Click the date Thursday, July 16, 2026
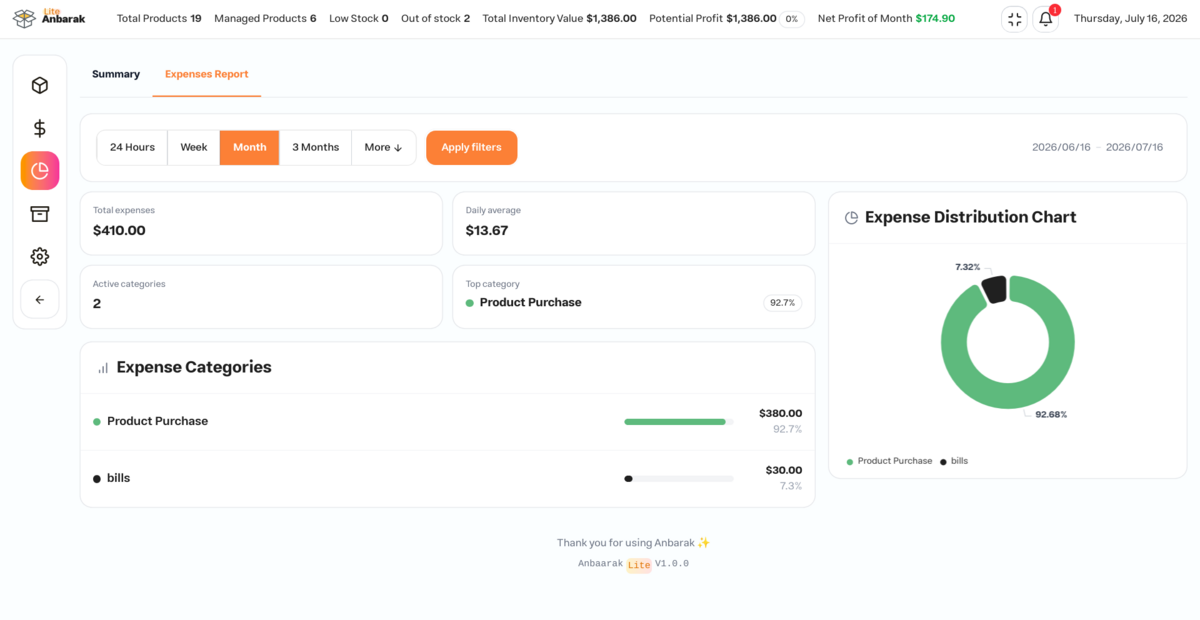Viewport: 1200px width, 620px height. 1130,19
